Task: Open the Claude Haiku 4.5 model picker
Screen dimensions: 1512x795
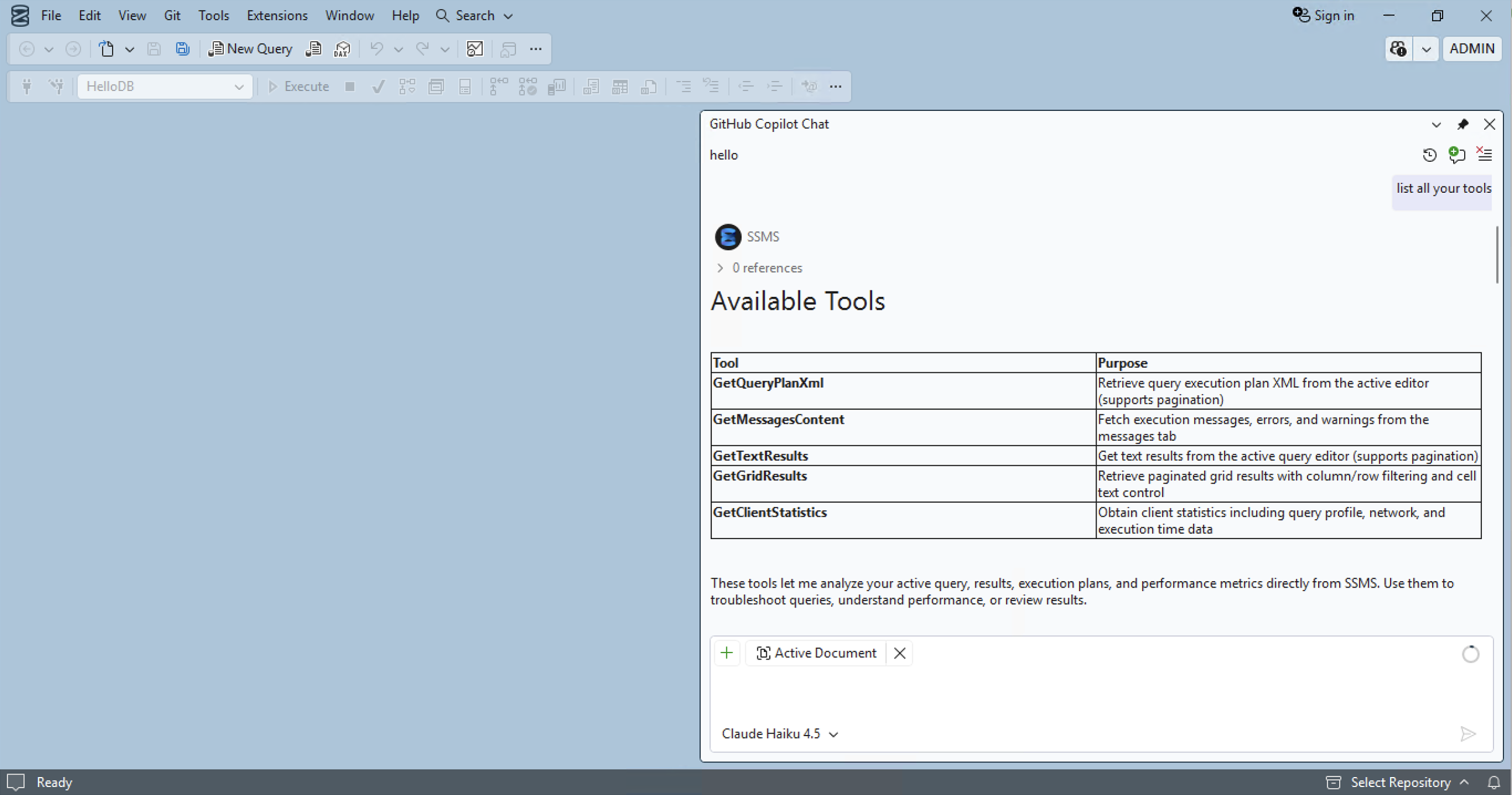Action: [x=779, y=734]
